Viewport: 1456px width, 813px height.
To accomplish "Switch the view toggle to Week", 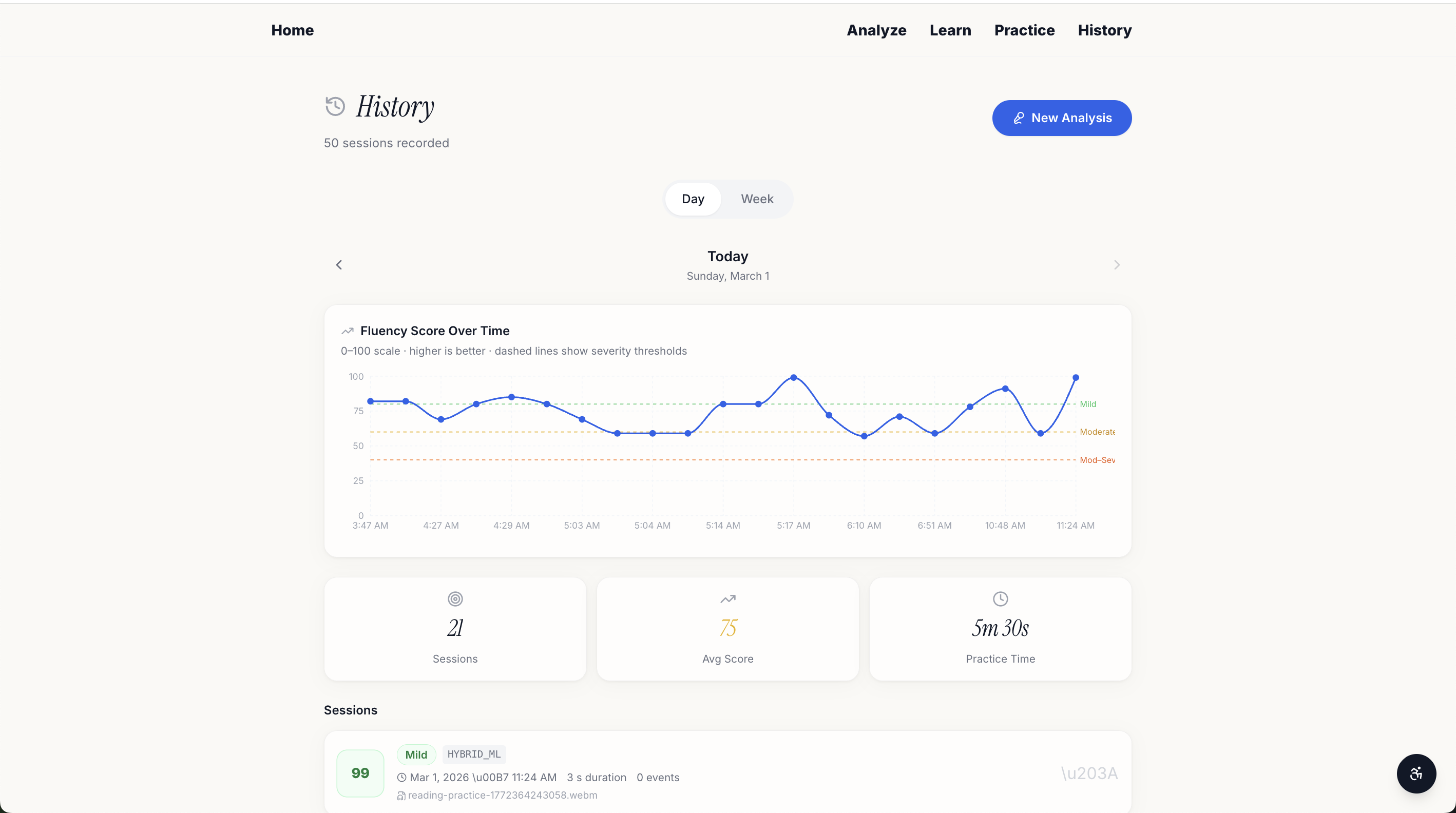I will coord(757,199).
